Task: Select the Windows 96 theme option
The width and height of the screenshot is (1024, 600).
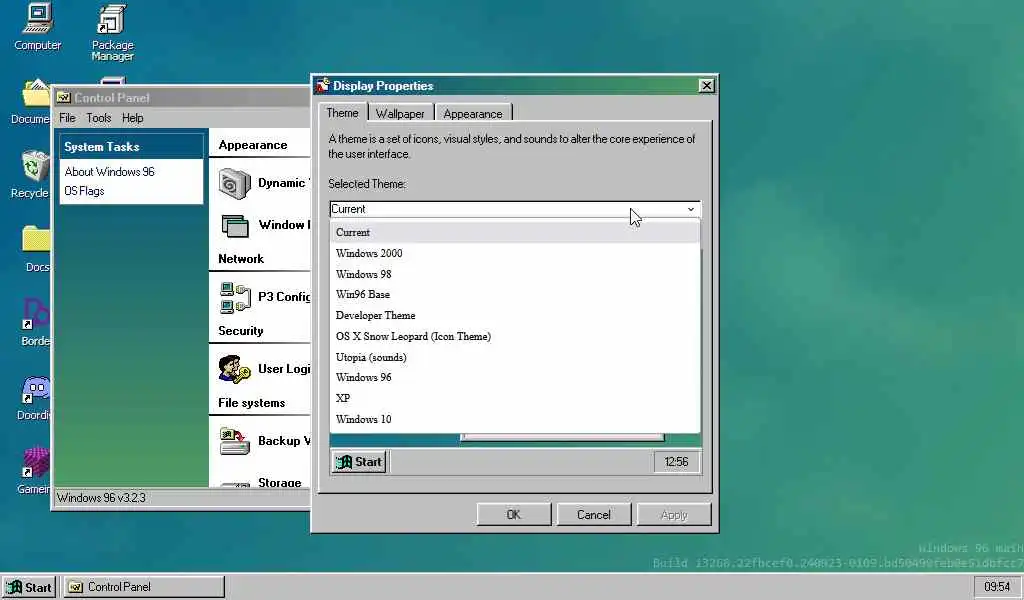Action: click(515, 377)
